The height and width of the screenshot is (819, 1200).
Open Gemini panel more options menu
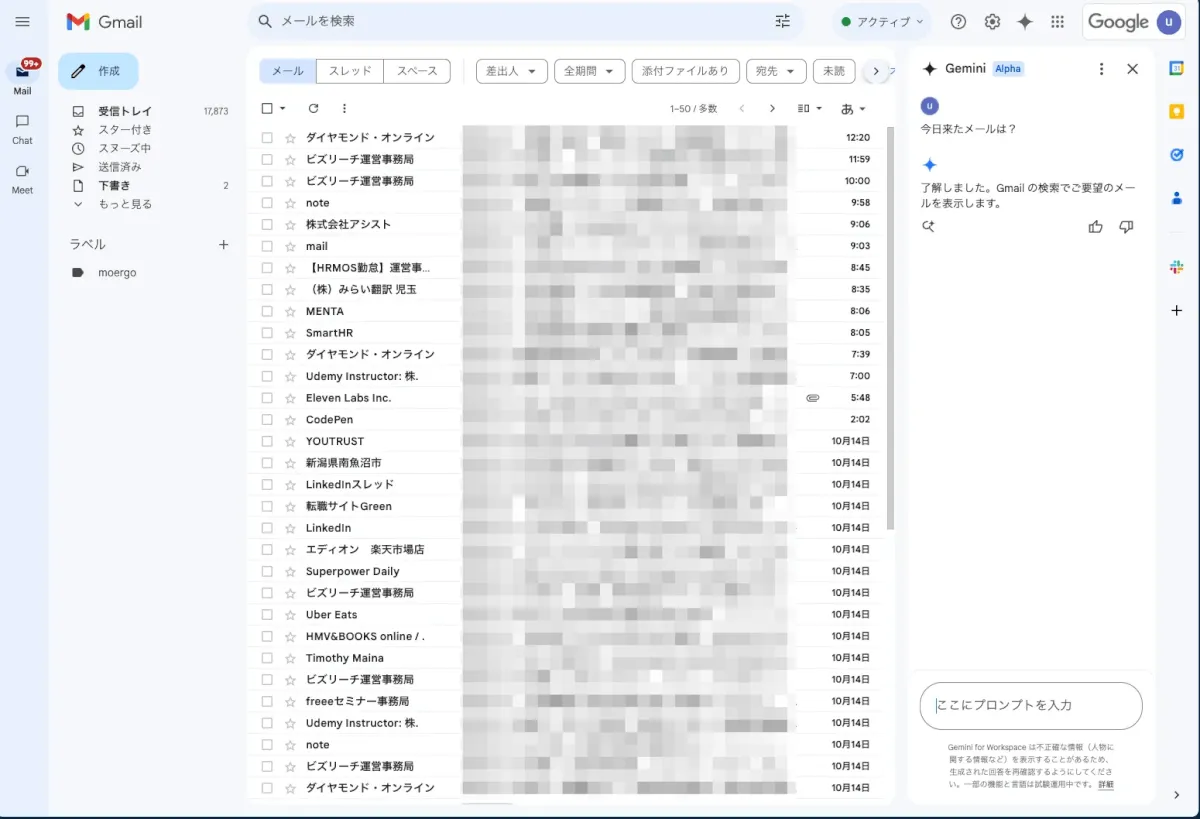pyautogui.click(x=1101, y=69)
